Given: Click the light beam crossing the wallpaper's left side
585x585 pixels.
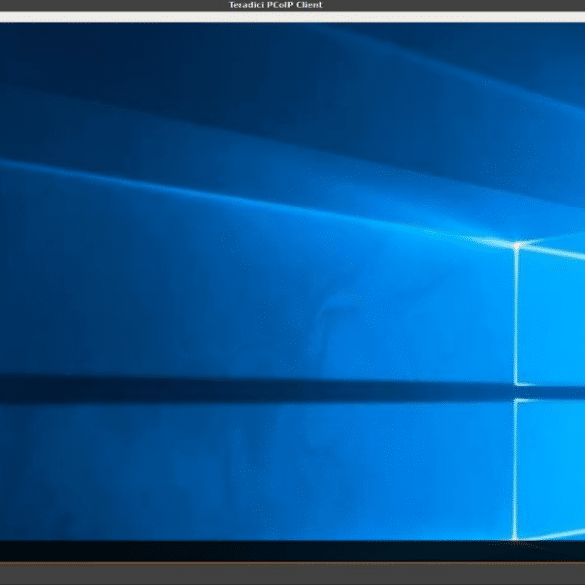Looking at the screenshot, I should (112, 179).
